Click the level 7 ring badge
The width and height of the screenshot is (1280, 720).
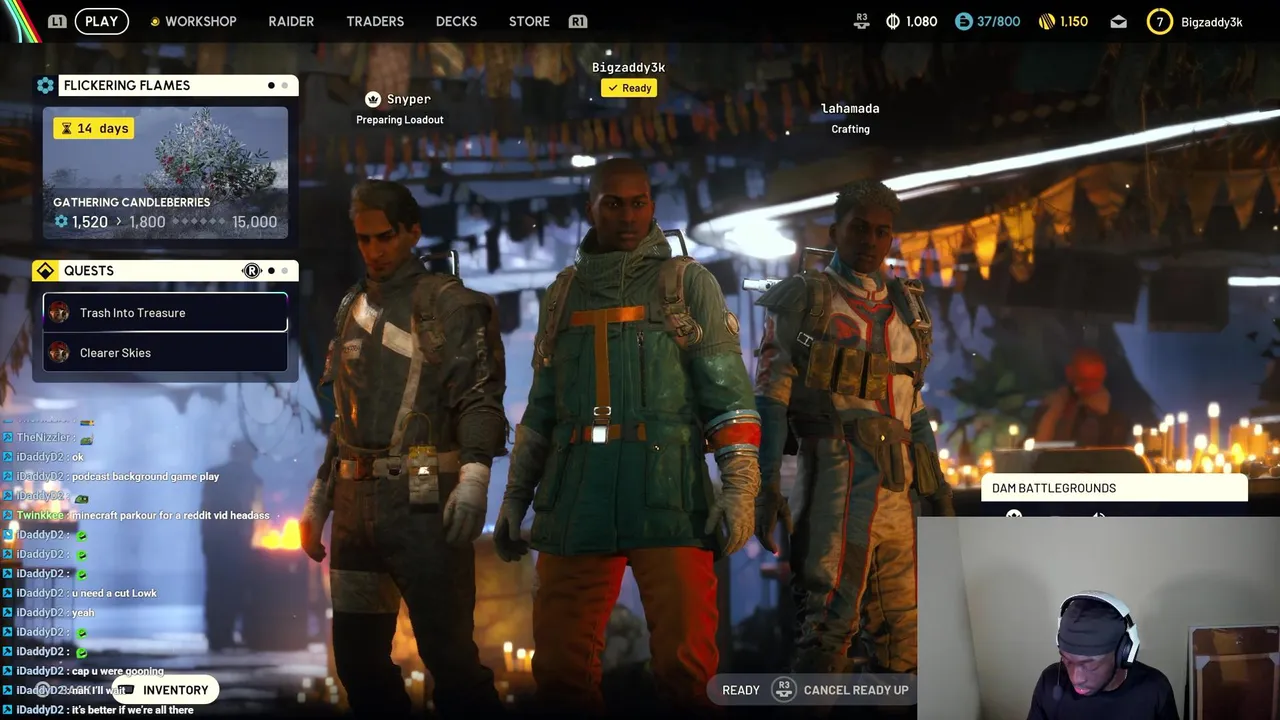click(x=1159, y=21)
